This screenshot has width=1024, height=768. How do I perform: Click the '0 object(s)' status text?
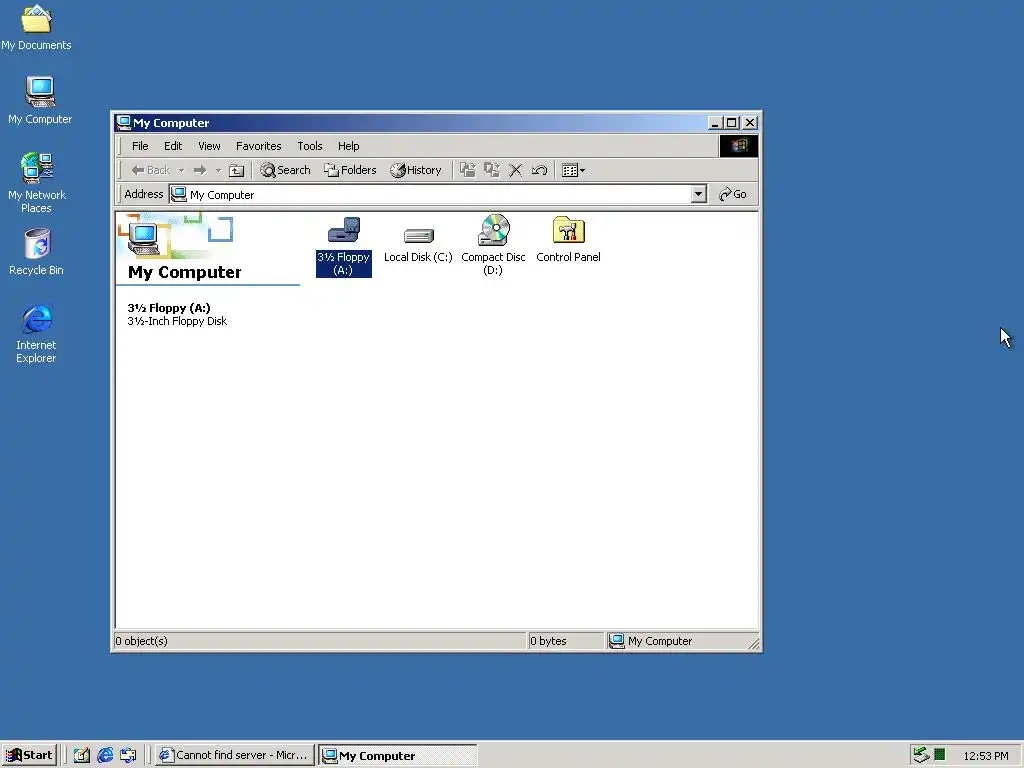click(142, 641)
